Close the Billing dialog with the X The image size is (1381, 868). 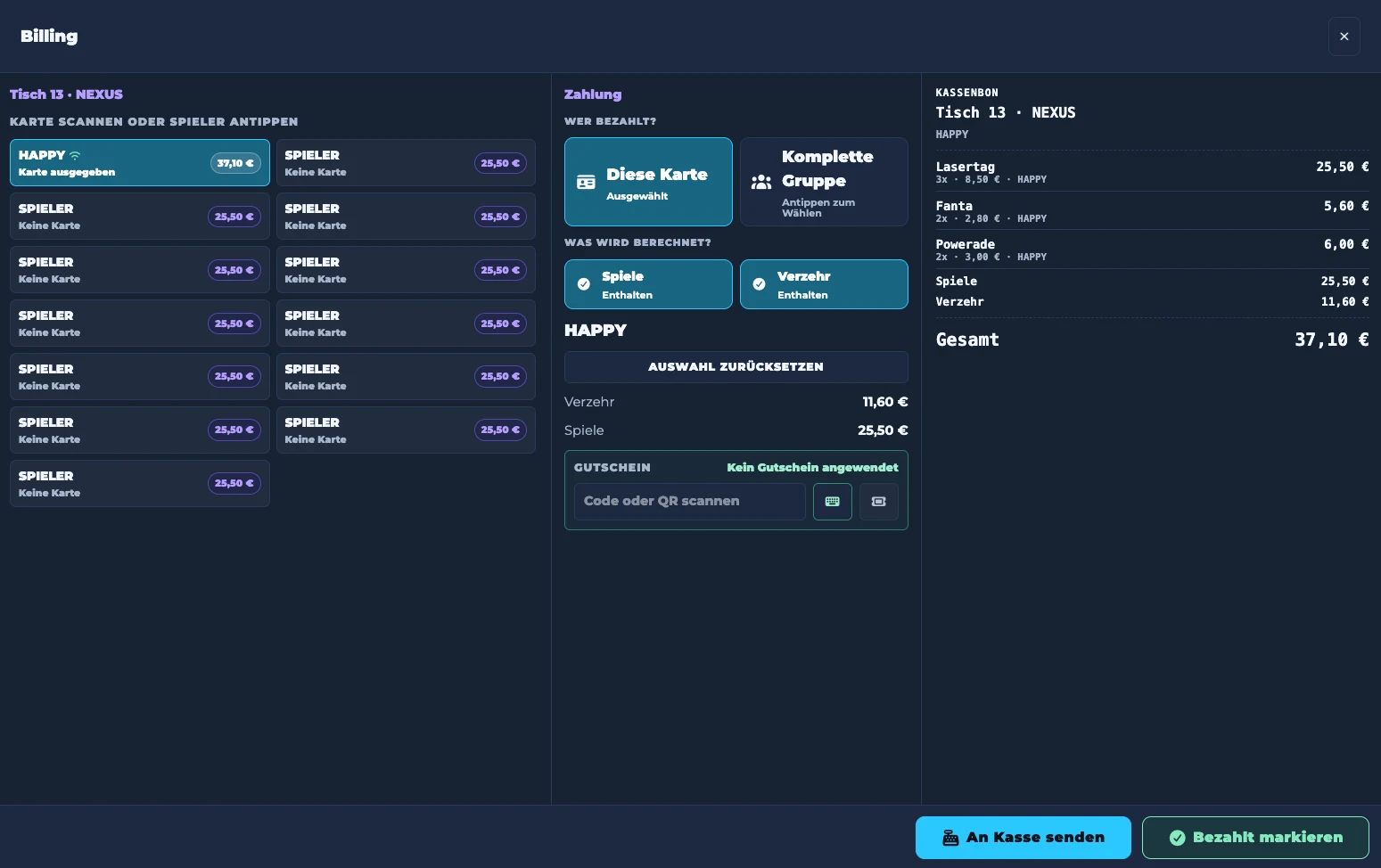coord(1344,37)
